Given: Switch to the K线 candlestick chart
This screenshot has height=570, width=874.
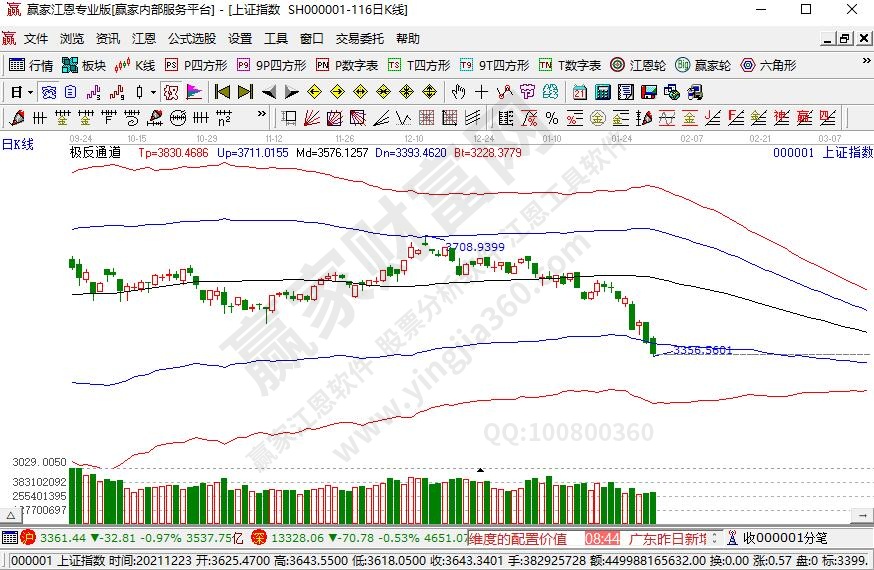Looking at the screenshot, I should (x=135, y=65).
